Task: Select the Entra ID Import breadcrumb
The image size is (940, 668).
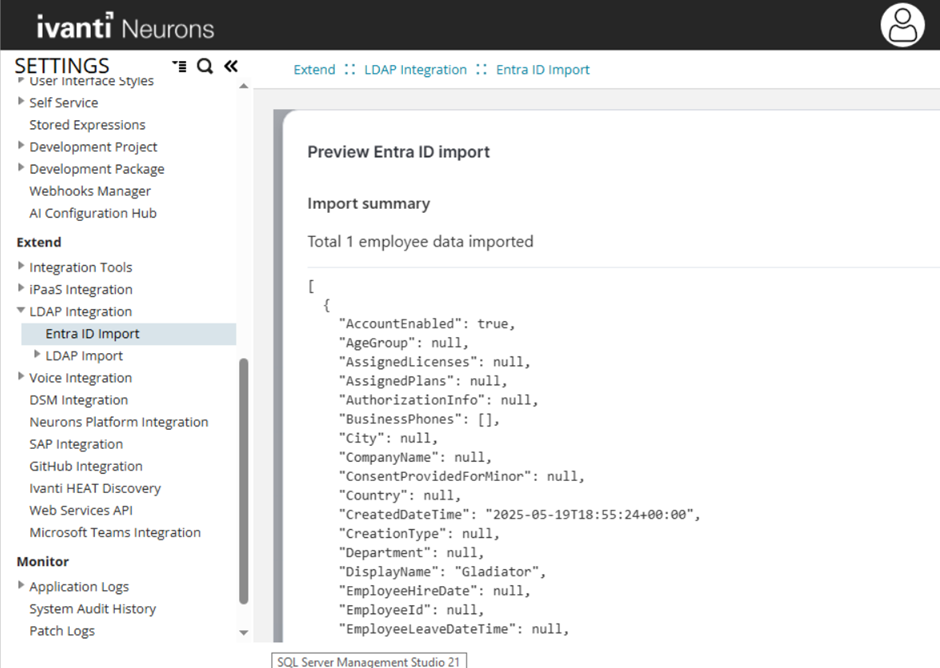Action: (x=542, y=69)
